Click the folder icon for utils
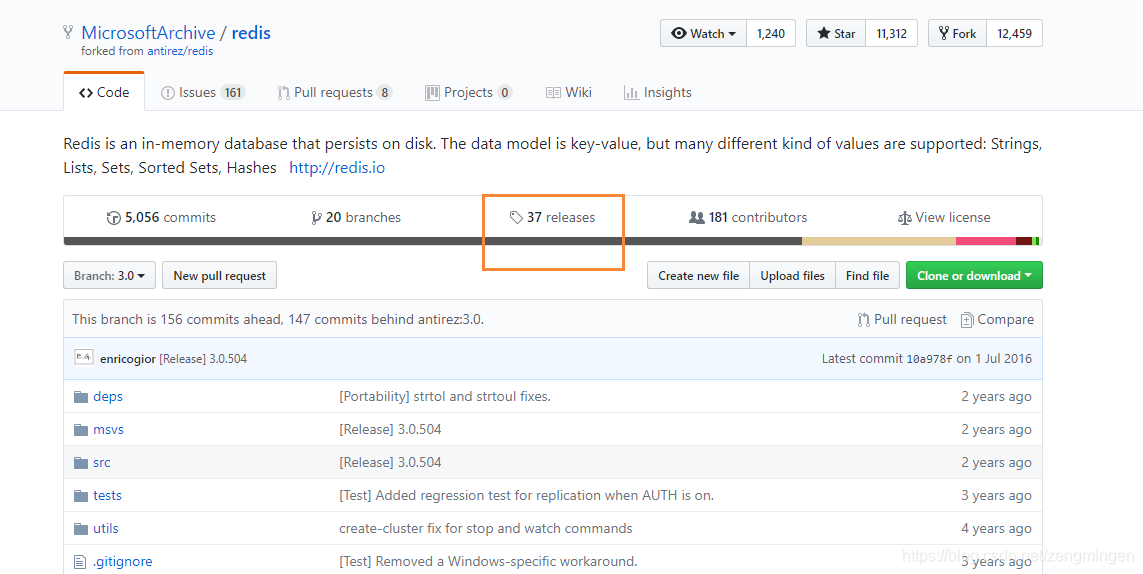This screenshot has width=1143, height=574. click(81, 529)
